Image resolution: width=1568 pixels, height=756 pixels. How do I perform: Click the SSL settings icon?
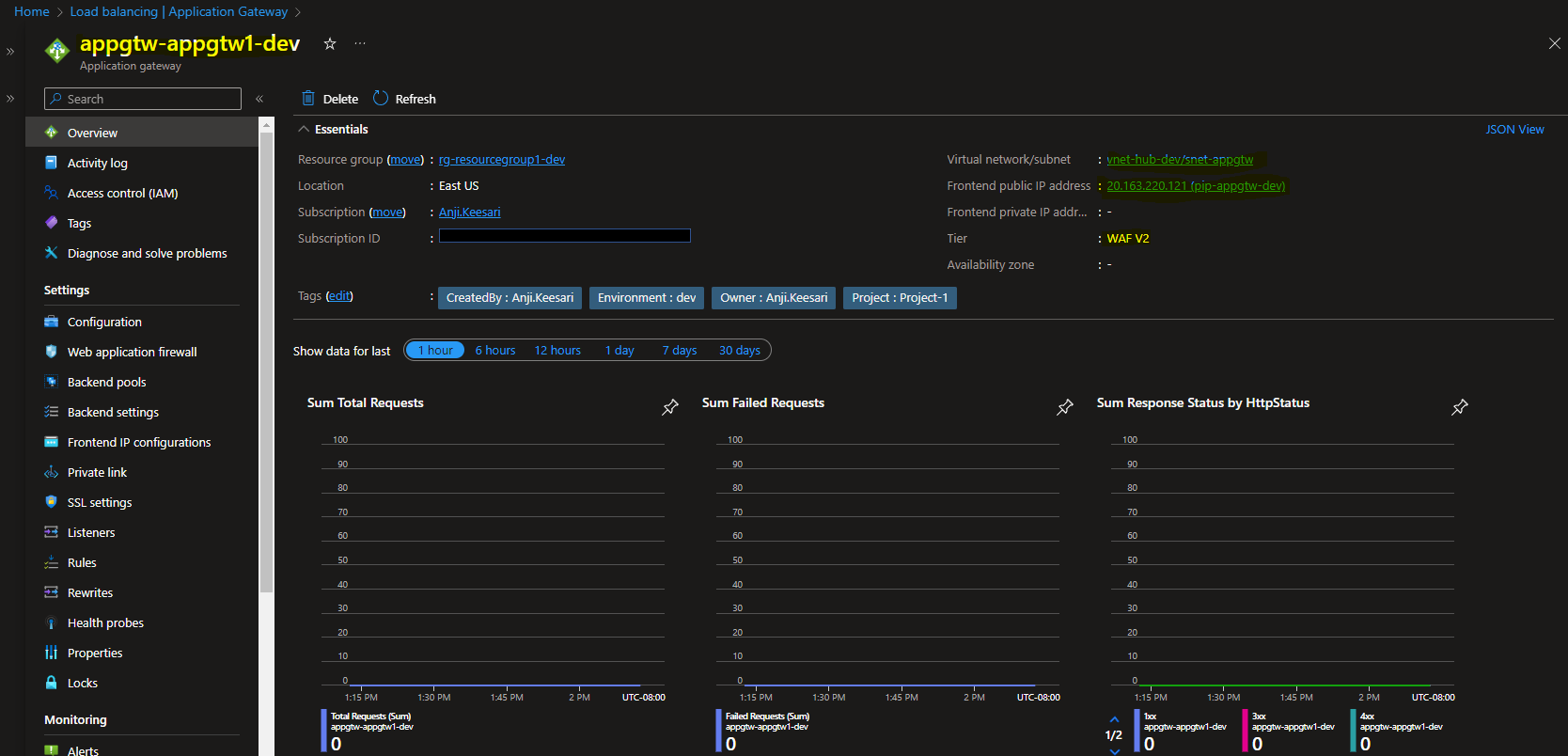52,502
